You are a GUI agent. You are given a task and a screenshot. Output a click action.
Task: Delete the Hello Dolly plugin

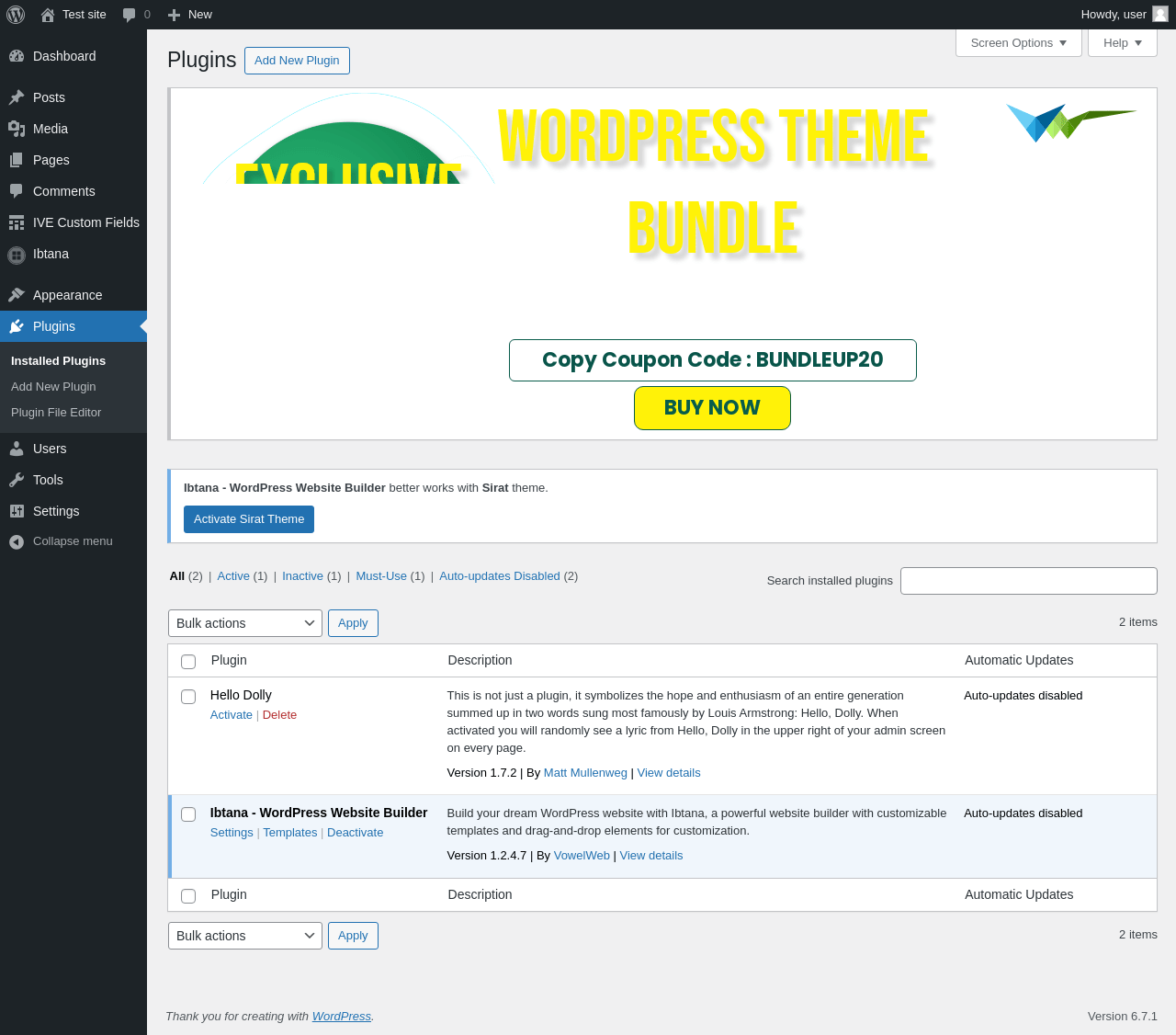[279, 715]
